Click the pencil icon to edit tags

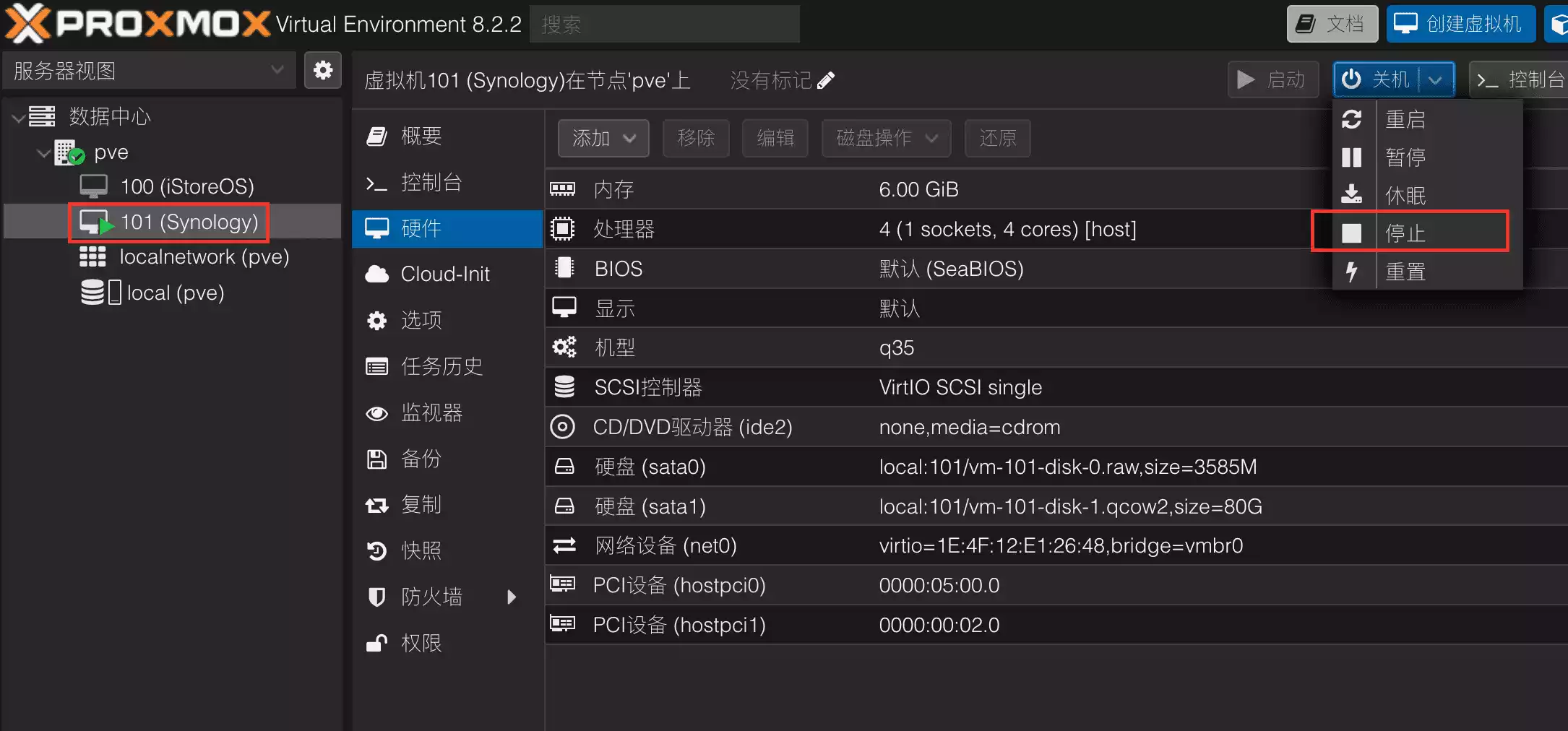pos(826,80)
